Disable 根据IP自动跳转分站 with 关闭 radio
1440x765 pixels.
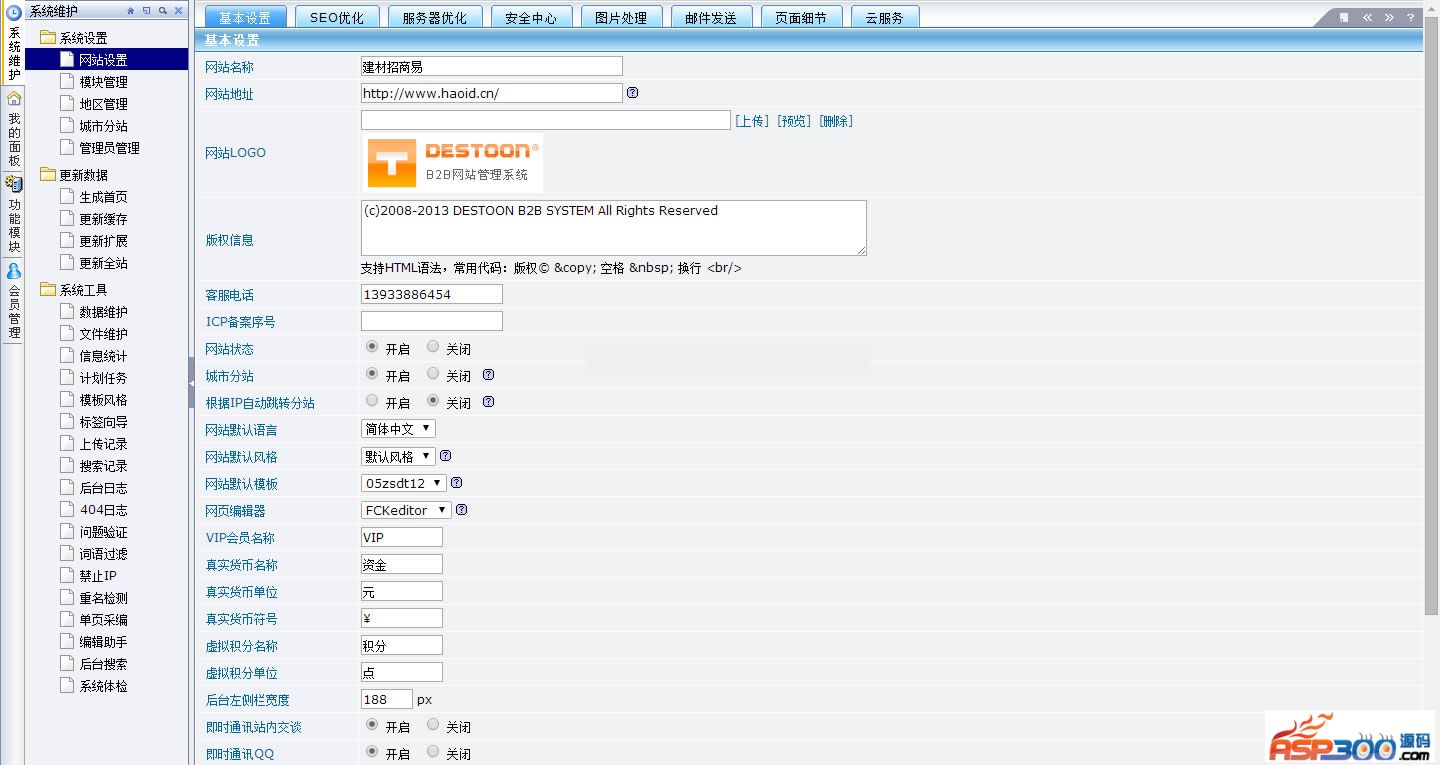coord(433,401)
